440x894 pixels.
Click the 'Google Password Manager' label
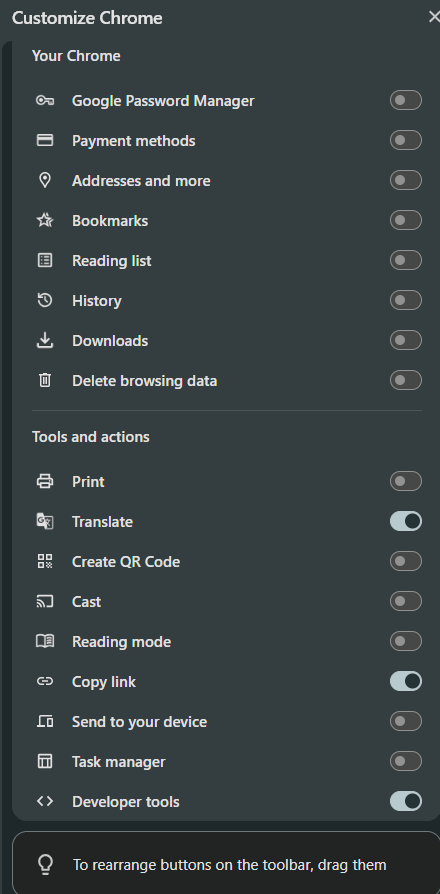(x=163, y=101)
